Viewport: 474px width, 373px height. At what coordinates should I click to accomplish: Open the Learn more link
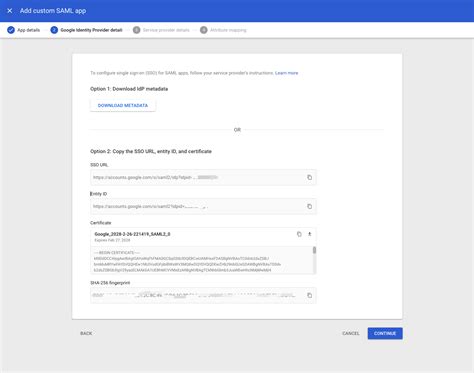[x=286, y=73]
